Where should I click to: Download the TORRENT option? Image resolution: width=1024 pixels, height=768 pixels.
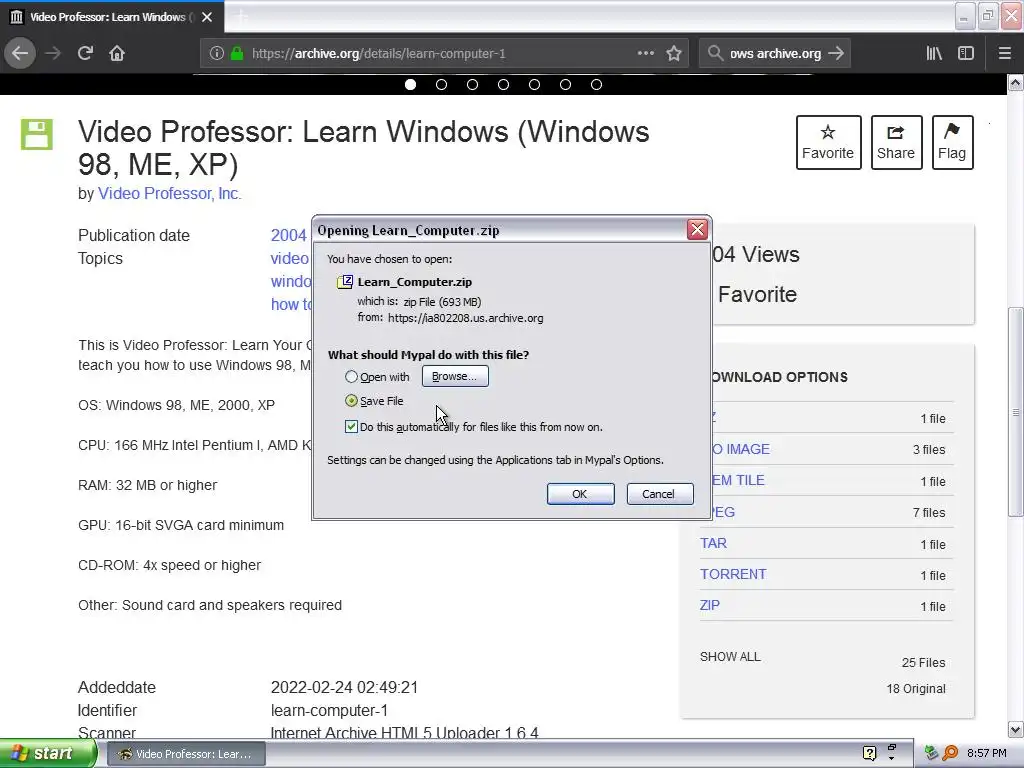[x=733, y=574]
